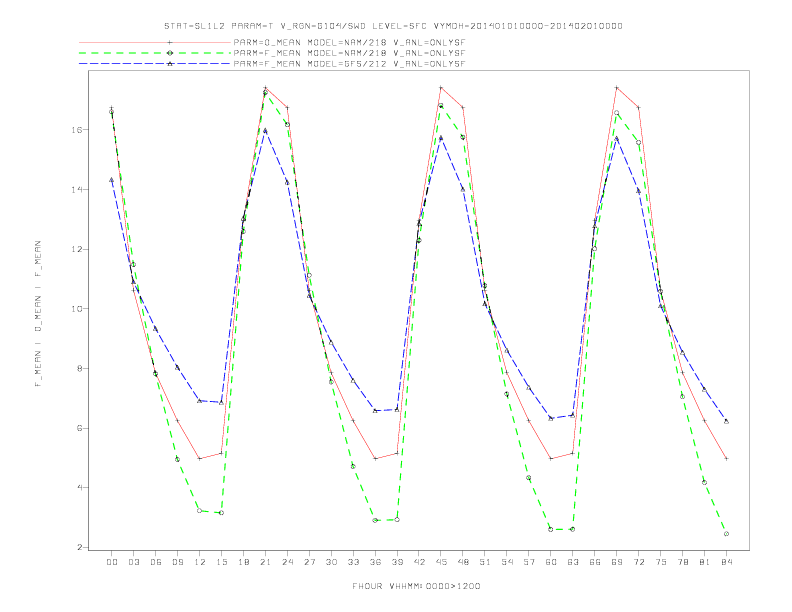
Task: Click the blue triangle data point at hour 36
Action: pos(375,411)
